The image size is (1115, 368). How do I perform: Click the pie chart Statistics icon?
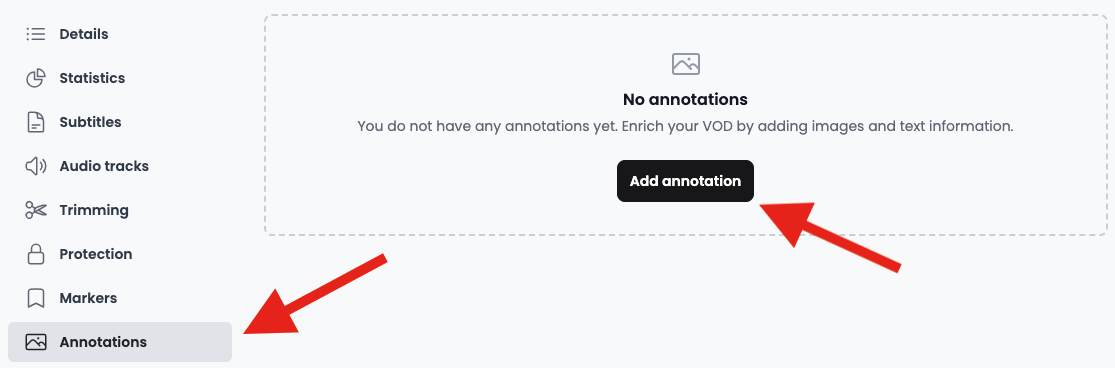(36, 78)
